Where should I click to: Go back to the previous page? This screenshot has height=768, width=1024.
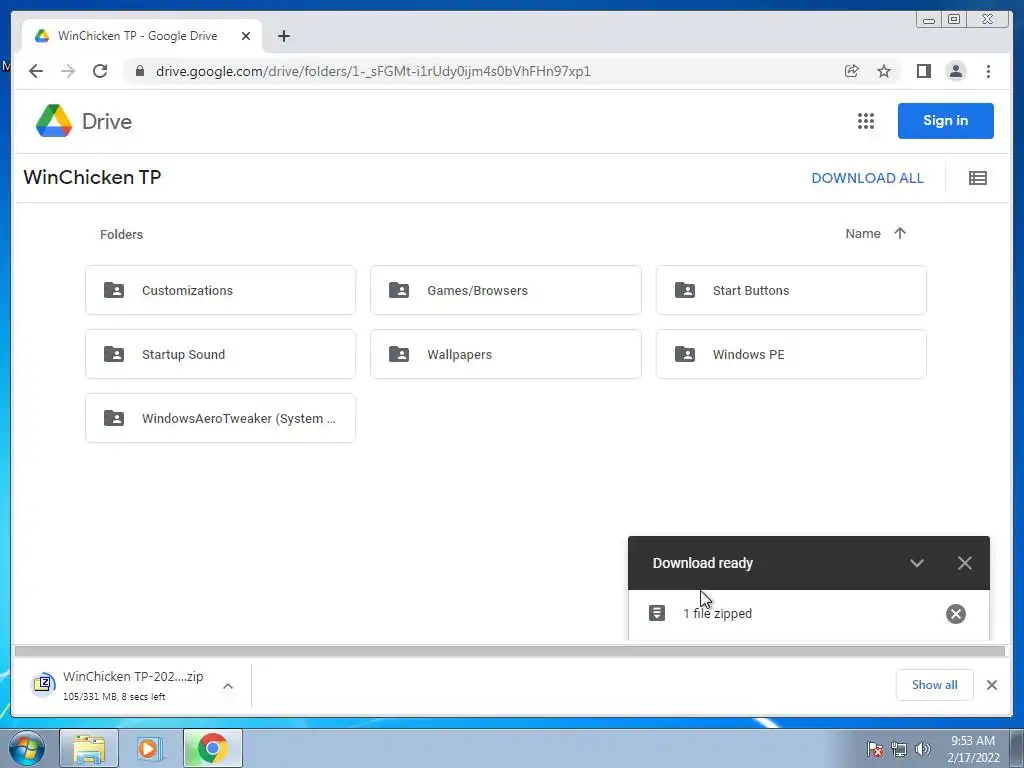click(36, 71)
